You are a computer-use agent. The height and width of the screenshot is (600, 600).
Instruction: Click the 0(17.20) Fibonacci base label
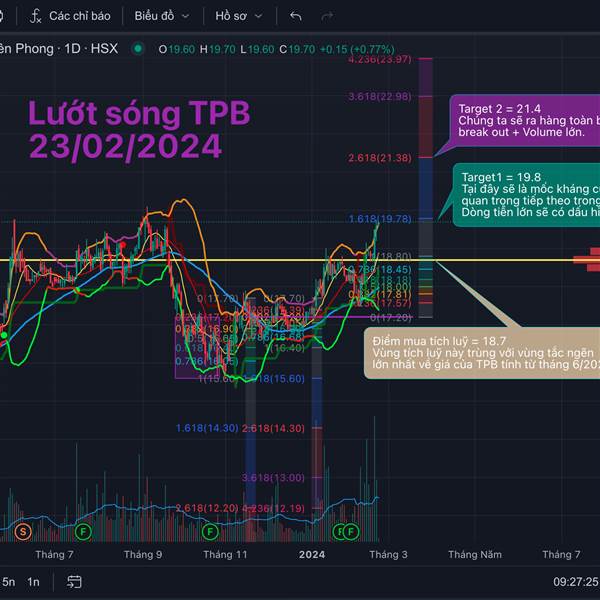pyautogui.click(x=391, y=317)
